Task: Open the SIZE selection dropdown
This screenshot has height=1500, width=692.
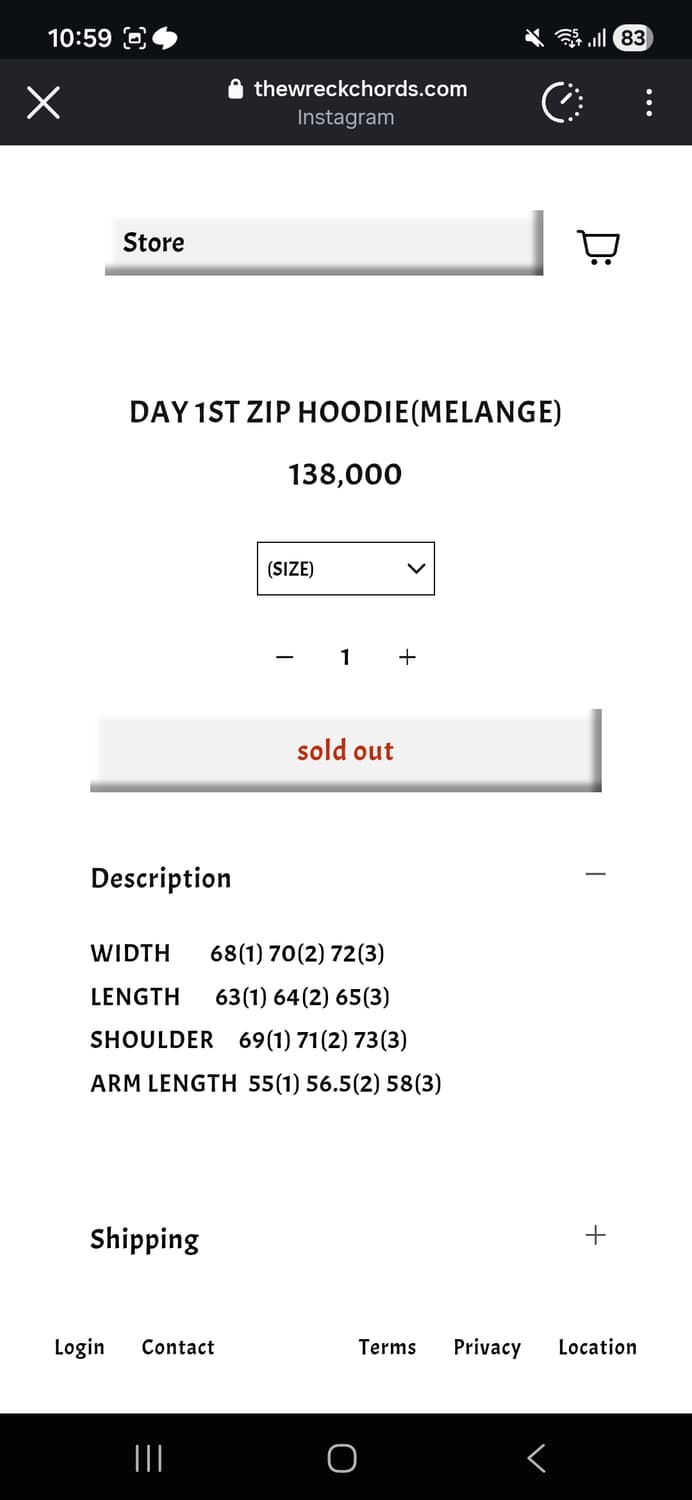Action: tap(346, 568)
